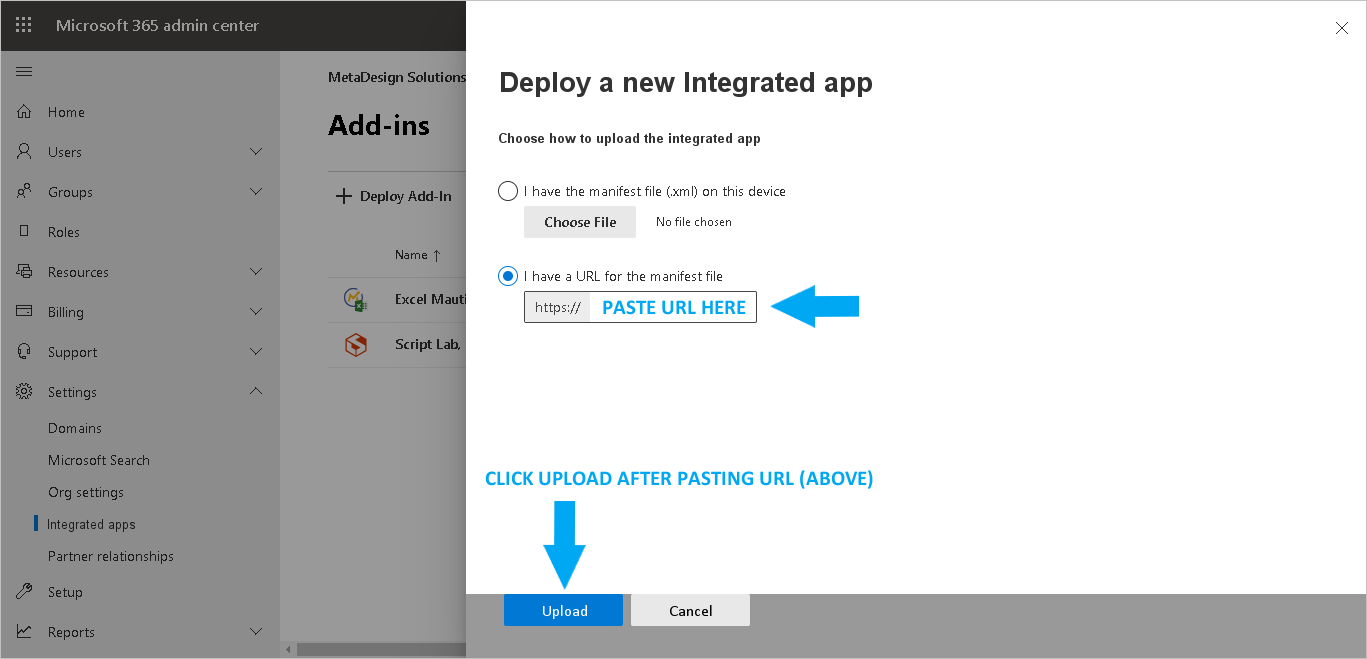Click the Groups people icon
The image size is (1367, 659).
pos(24,192)
